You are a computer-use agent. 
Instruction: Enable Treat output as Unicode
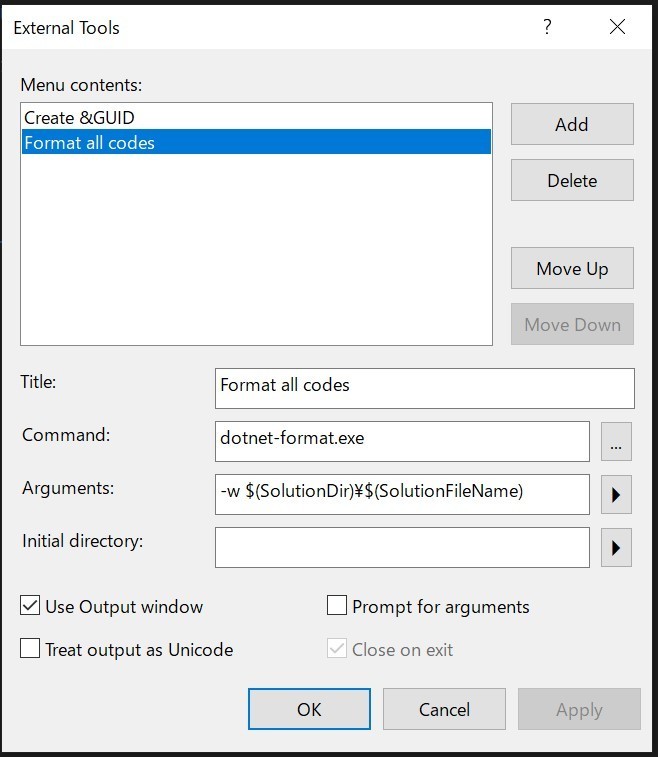(30, 648)
